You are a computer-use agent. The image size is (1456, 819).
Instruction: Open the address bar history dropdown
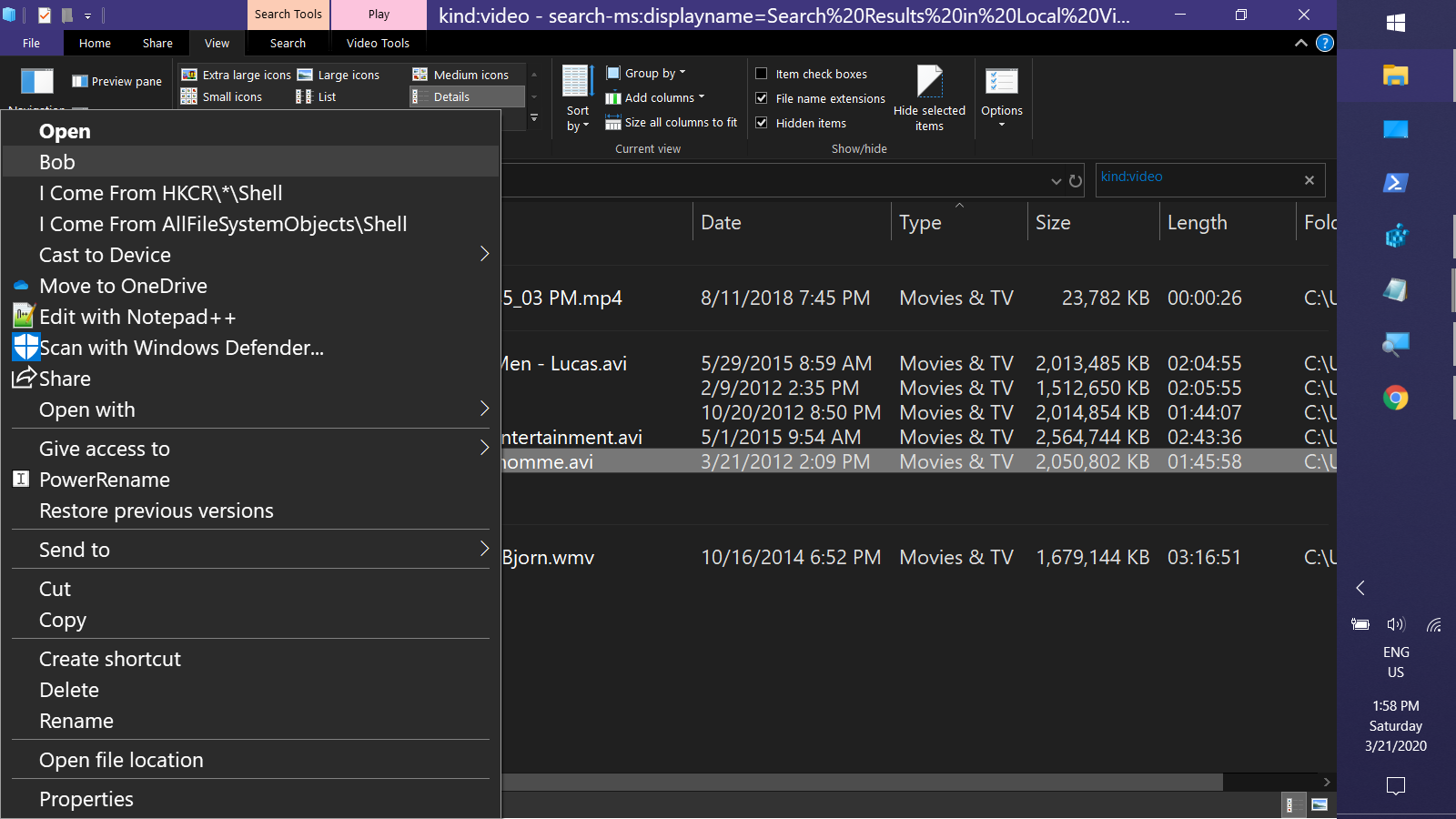(1056, 181)
